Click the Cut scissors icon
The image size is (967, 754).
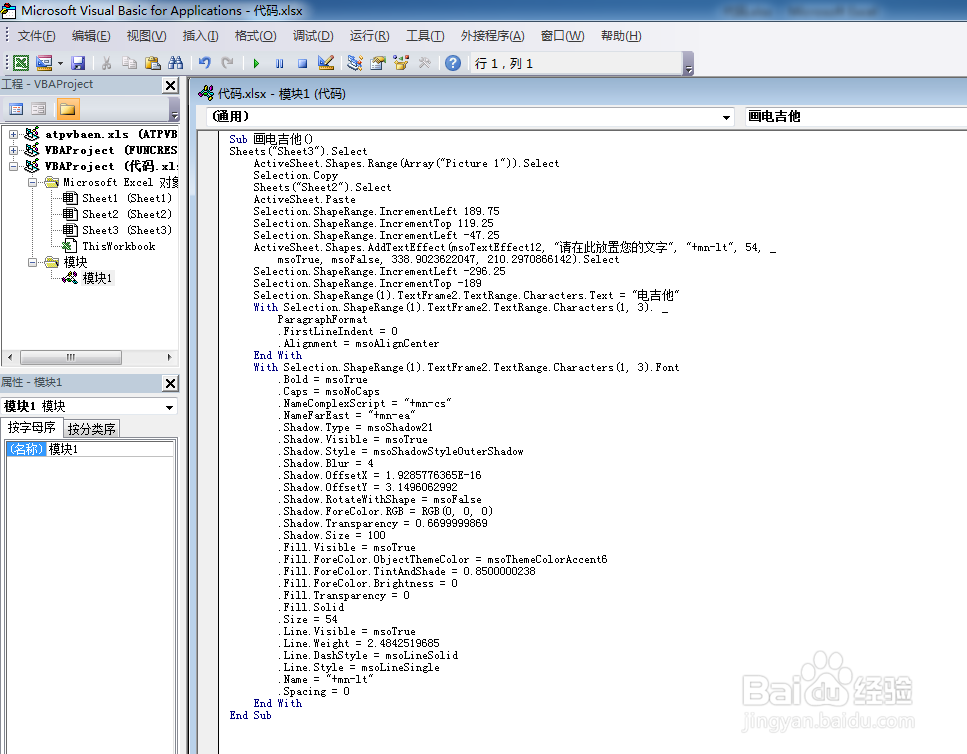[107, 63]
